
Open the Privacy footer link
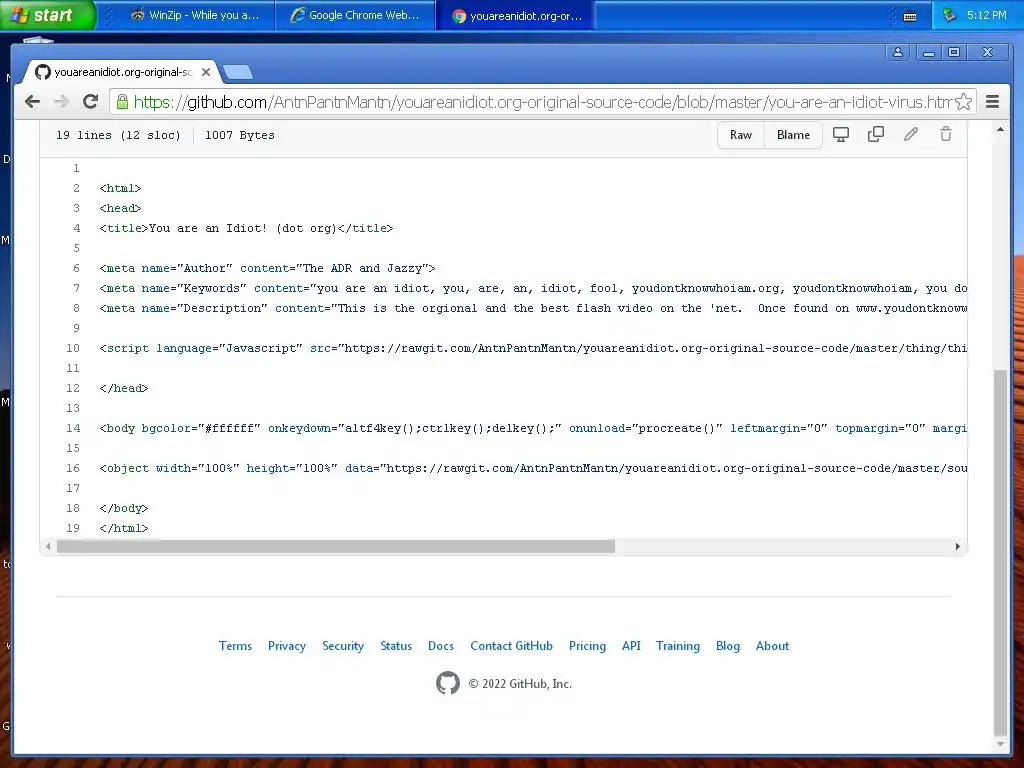click(x=287, y=646)
